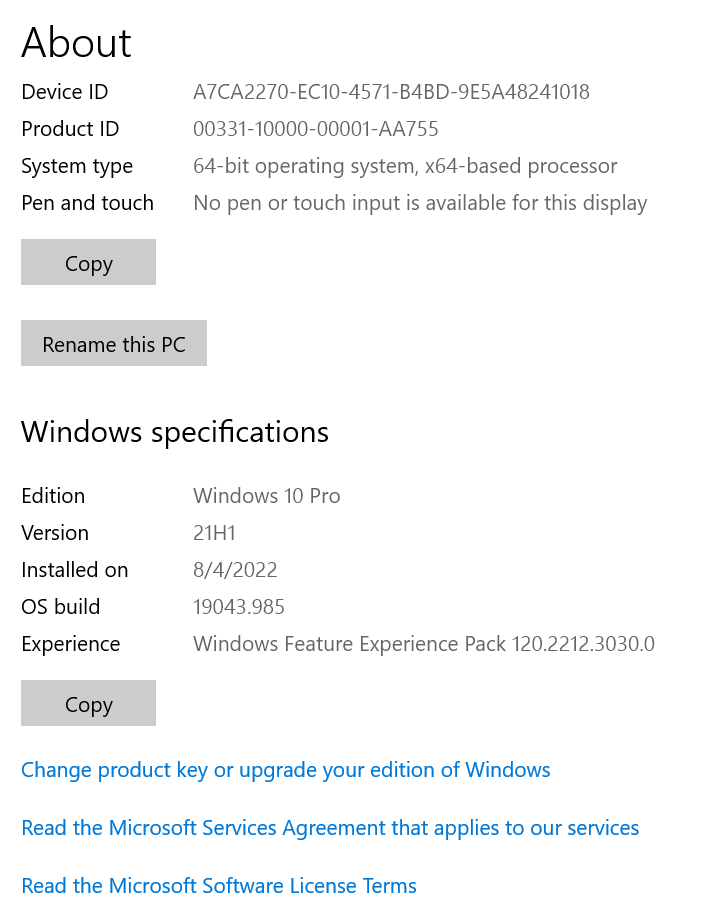Copy the Windows specifications info
The image size is (718, 898).
(x=88, y=704)
